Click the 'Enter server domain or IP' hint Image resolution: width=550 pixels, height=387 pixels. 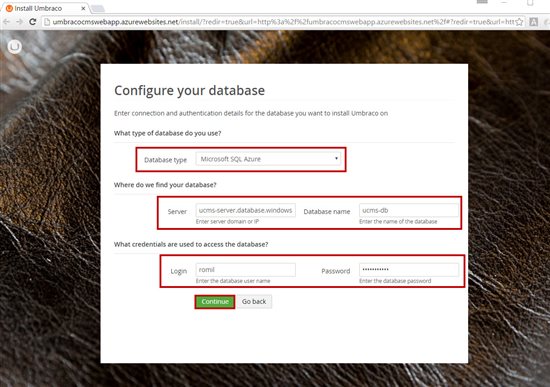[227, 222]
